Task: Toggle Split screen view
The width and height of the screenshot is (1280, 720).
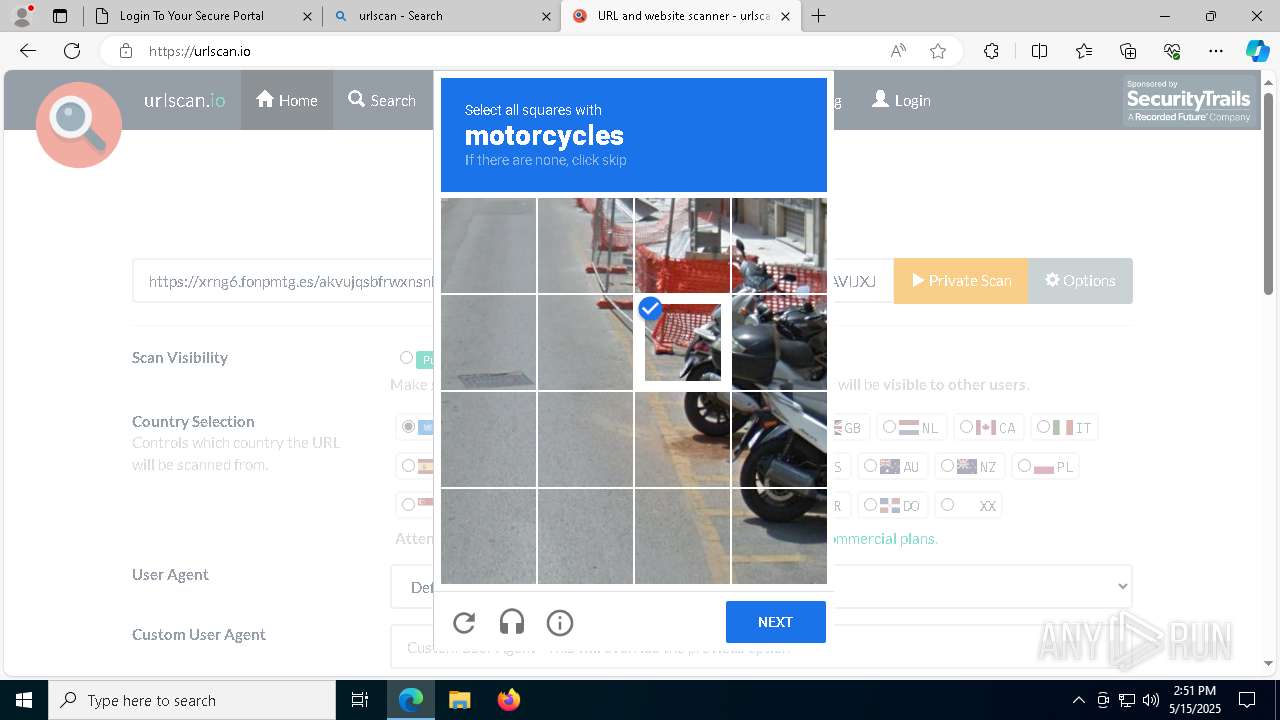Action: click(1039, 51)
